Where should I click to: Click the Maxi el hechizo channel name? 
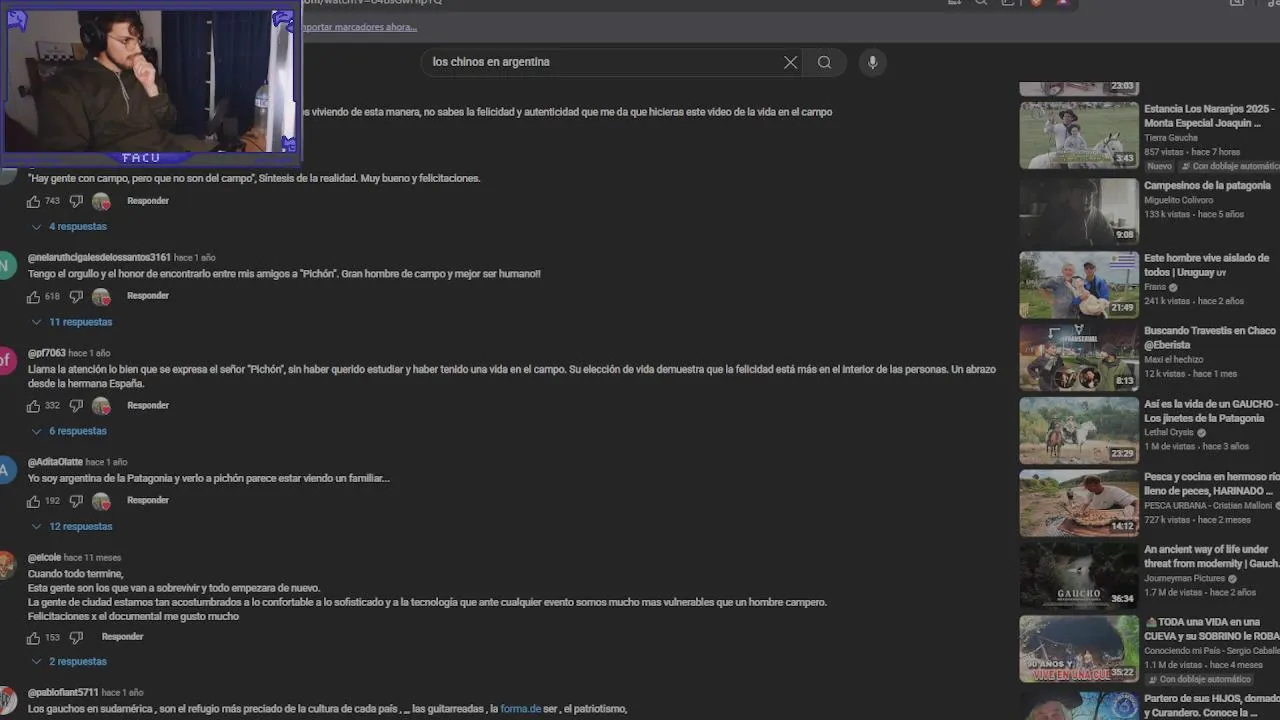point(1174,359)
